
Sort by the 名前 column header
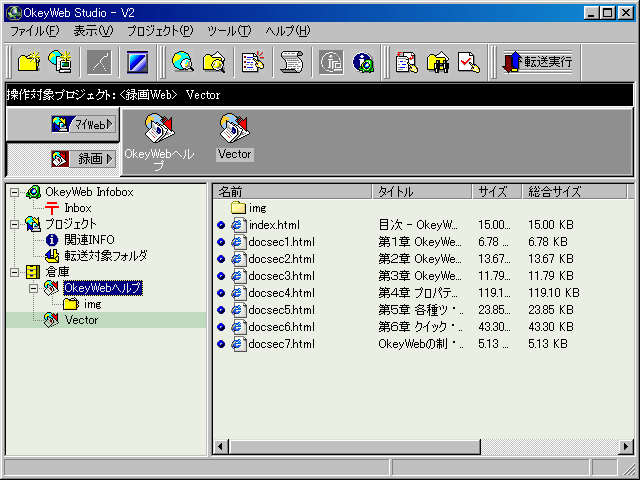pyautogui.click(x=292, y=191)
